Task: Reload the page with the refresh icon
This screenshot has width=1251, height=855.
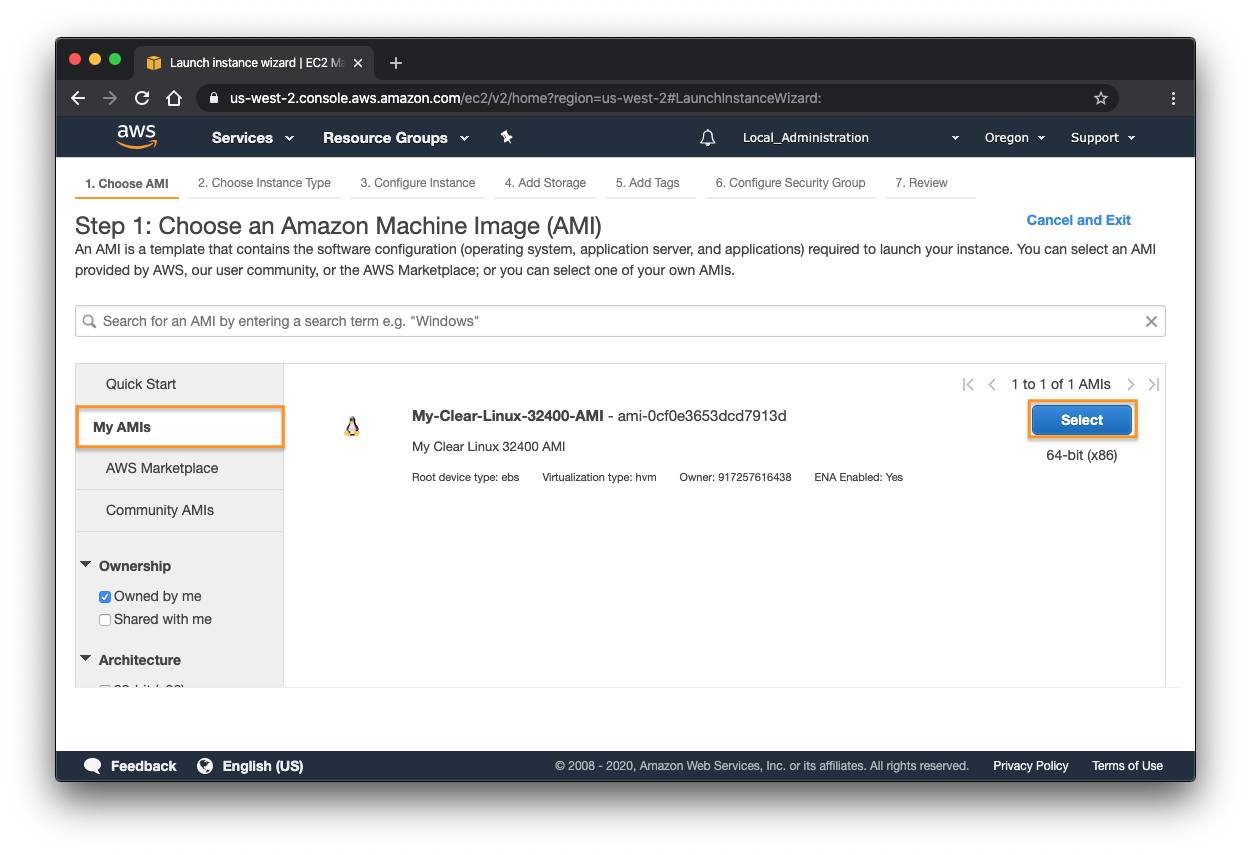Action: [142, 98]
